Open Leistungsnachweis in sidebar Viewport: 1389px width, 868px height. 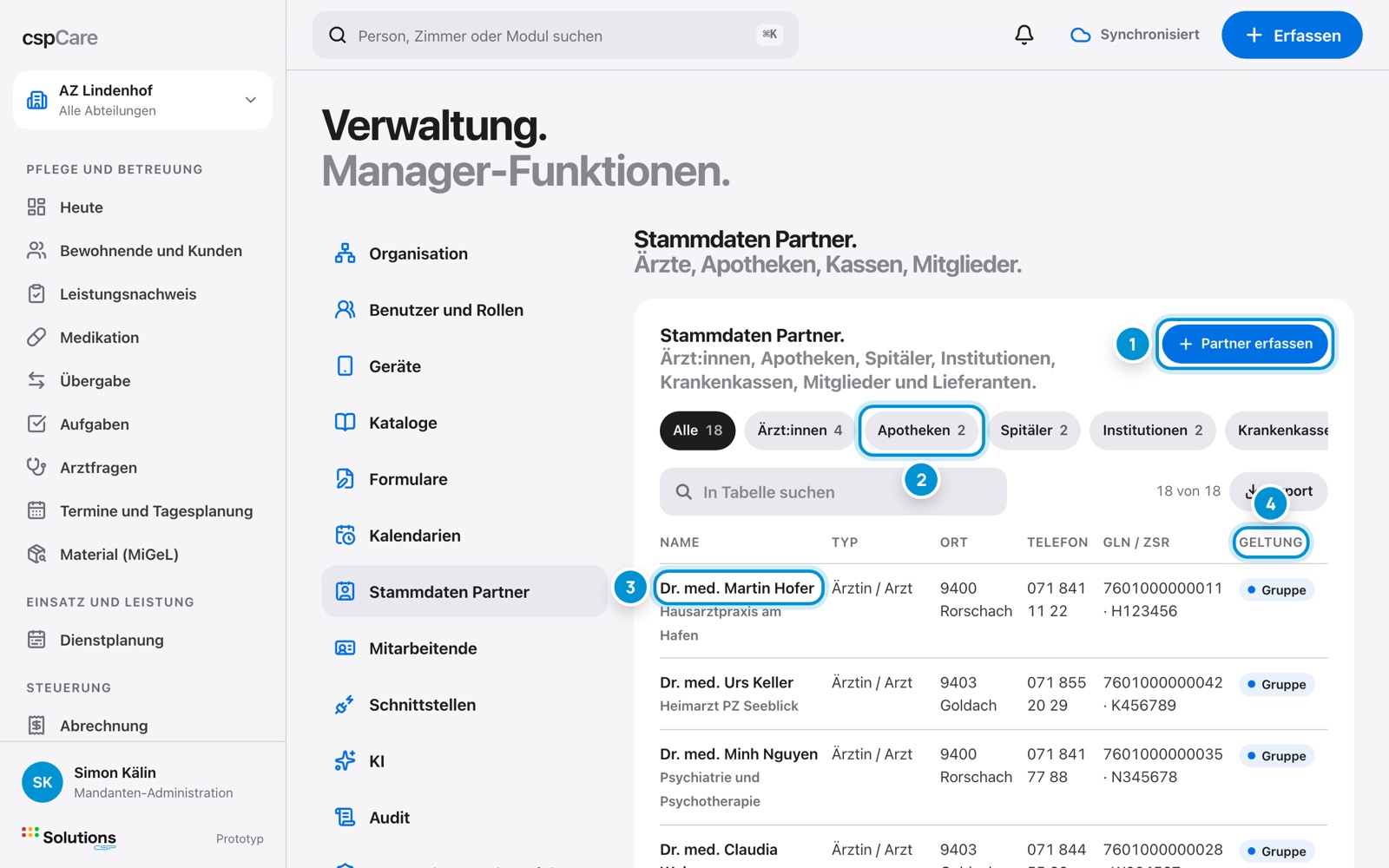pos(142,294)
